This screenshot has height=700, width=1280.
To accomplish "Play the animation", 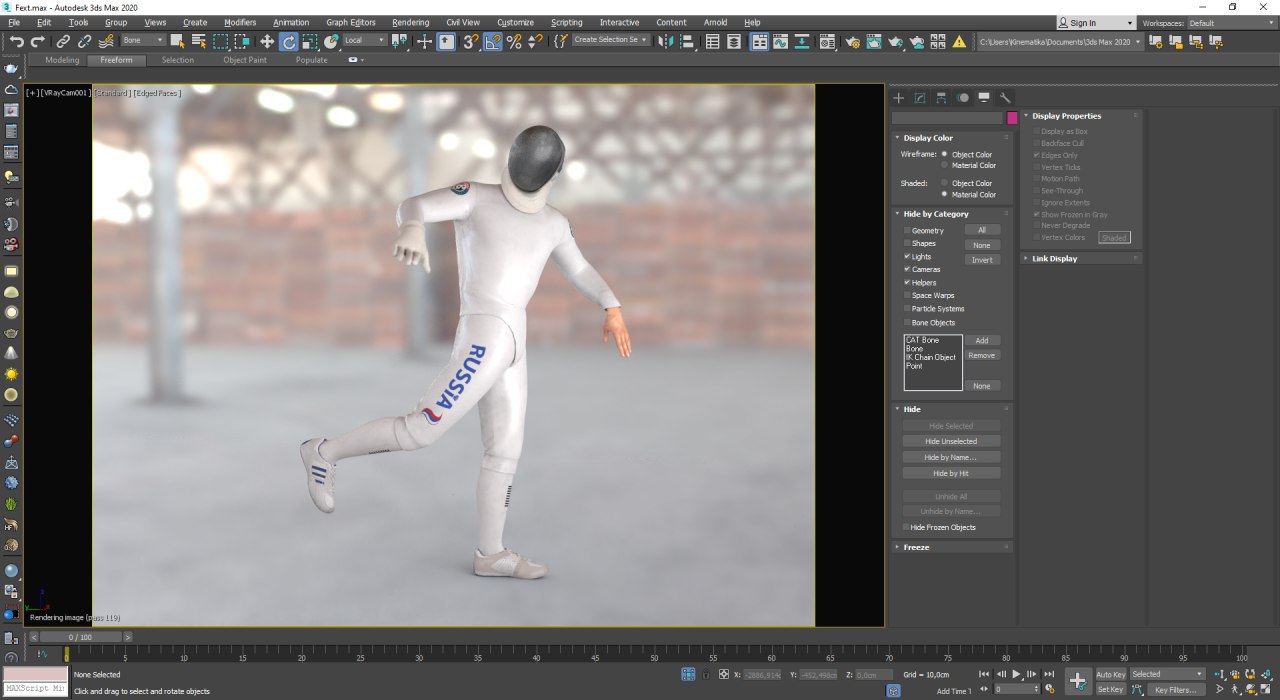I will [1017, 674].
